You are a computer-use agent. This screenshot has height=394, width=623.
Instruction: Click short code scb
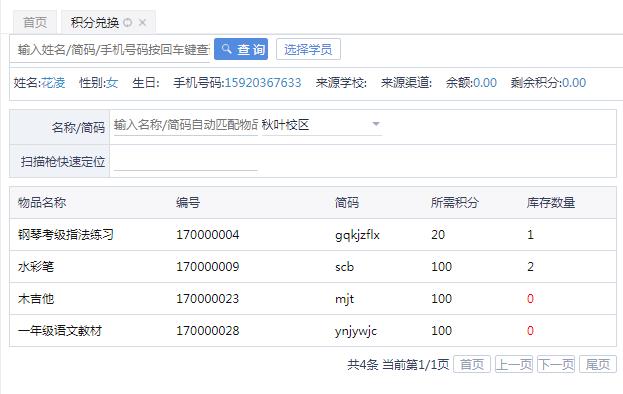344,267
